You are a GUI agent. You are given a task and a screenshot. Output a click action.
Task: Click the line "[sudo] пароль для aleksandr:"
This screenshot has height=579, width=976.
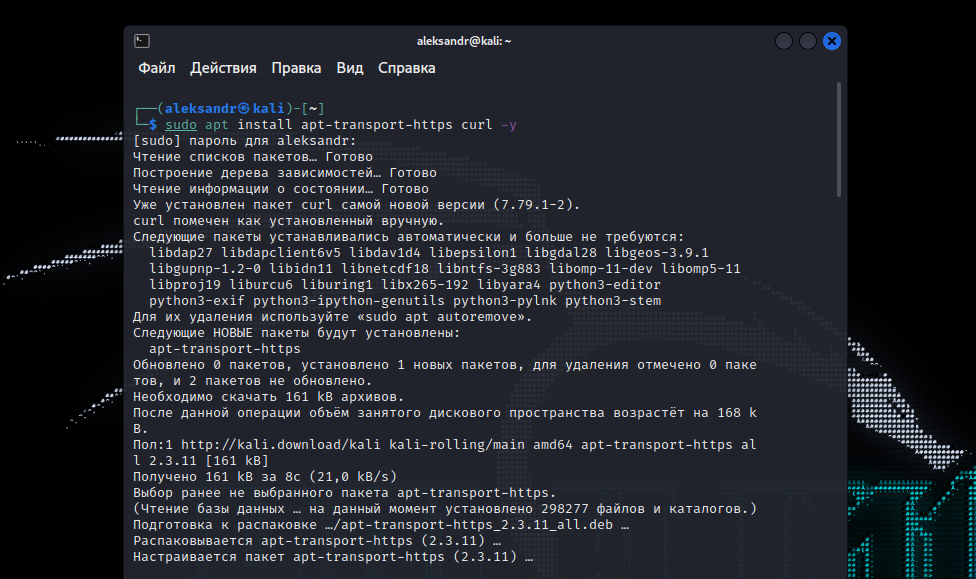point(245,141)
